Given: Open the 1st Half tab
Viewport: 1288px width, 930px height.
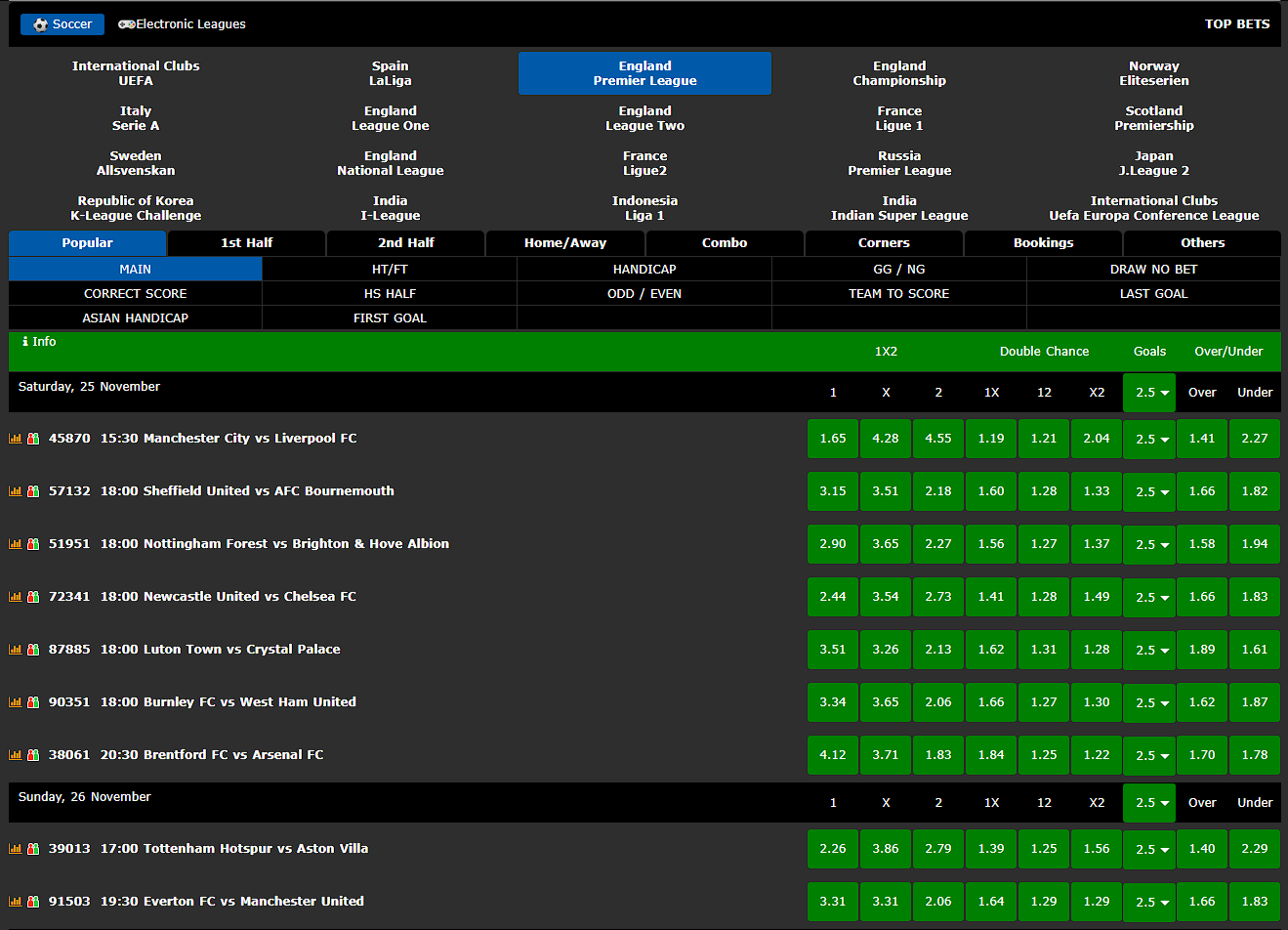Looking at the screenshot, I should [x=246, y=243].
